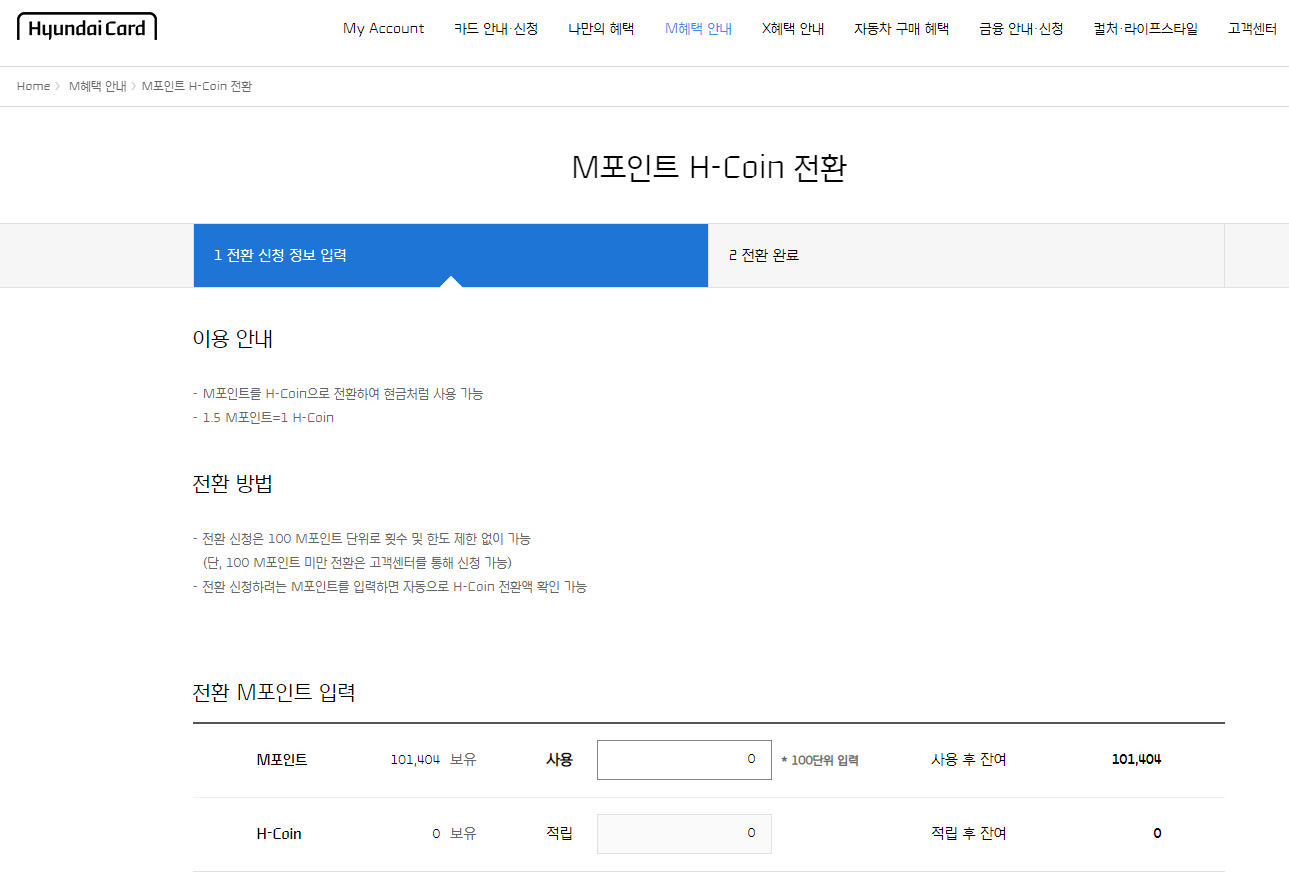Click the 전환 M포인트 입력 heading
The image size is (1289, 891).
[274, 692]
